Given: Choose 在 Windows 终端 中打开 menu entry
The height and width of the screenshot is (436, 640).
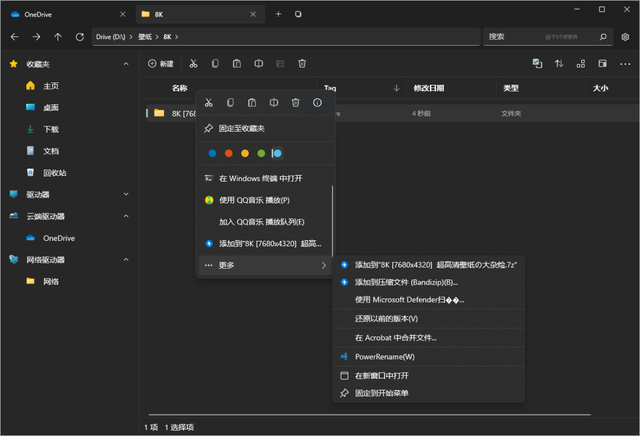Looking at the screenshot, I should (260, 178).
